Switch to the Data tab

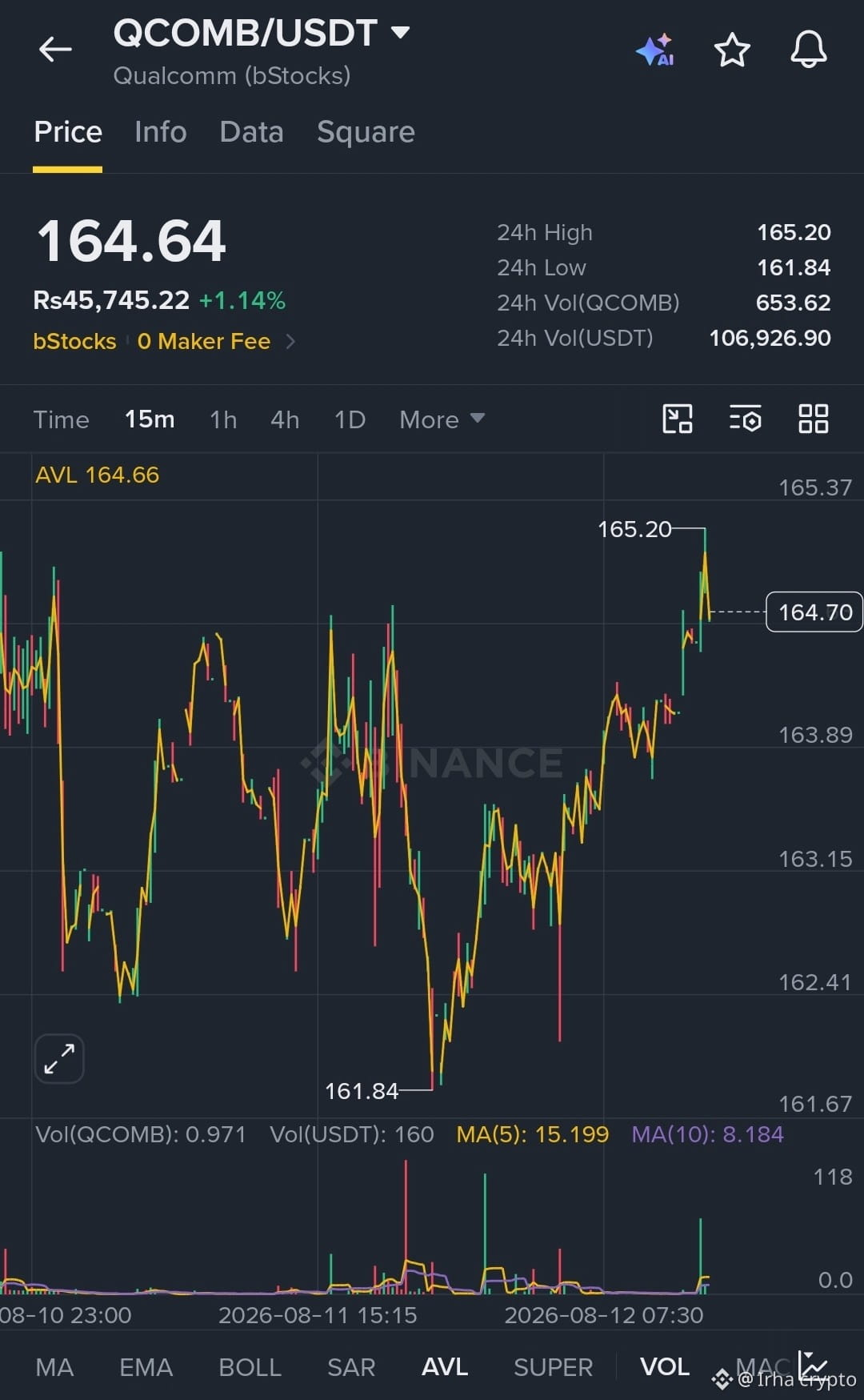pos(251,132)
